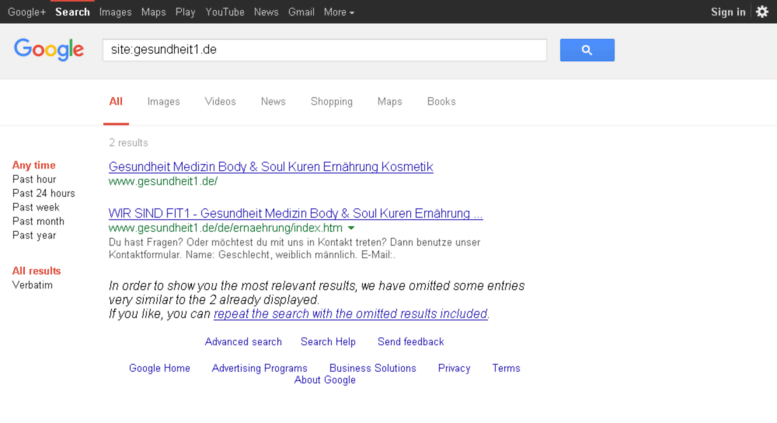
Task: Click the 'Du hast Fragen?' snippet text
Action: (x=294, y=249)
